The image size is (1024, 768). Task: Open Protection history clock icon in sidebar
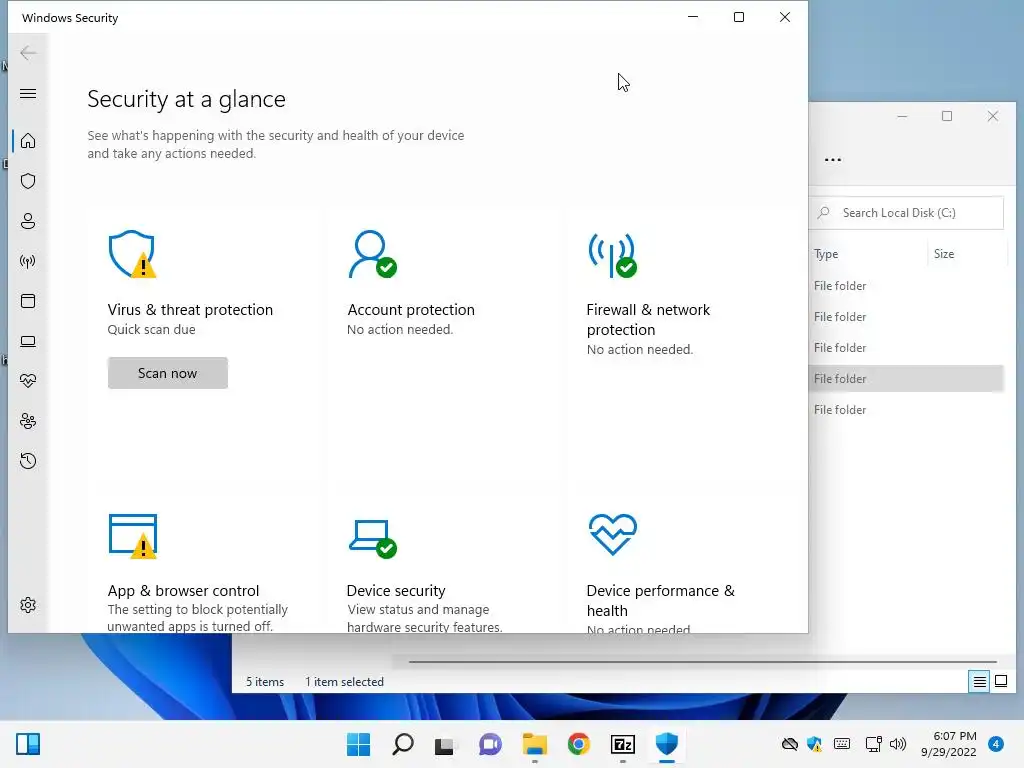[x=27, y=461]
